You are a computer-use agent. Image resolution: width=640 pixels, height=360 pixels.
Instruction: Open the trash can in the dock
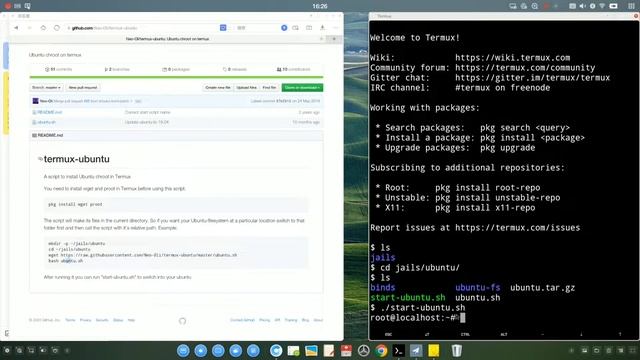(x=456, y=351)
